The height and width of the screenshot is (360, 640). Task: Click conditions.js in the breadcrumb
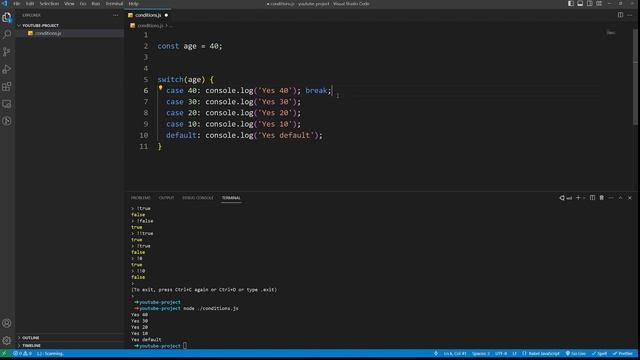(150, 25)
